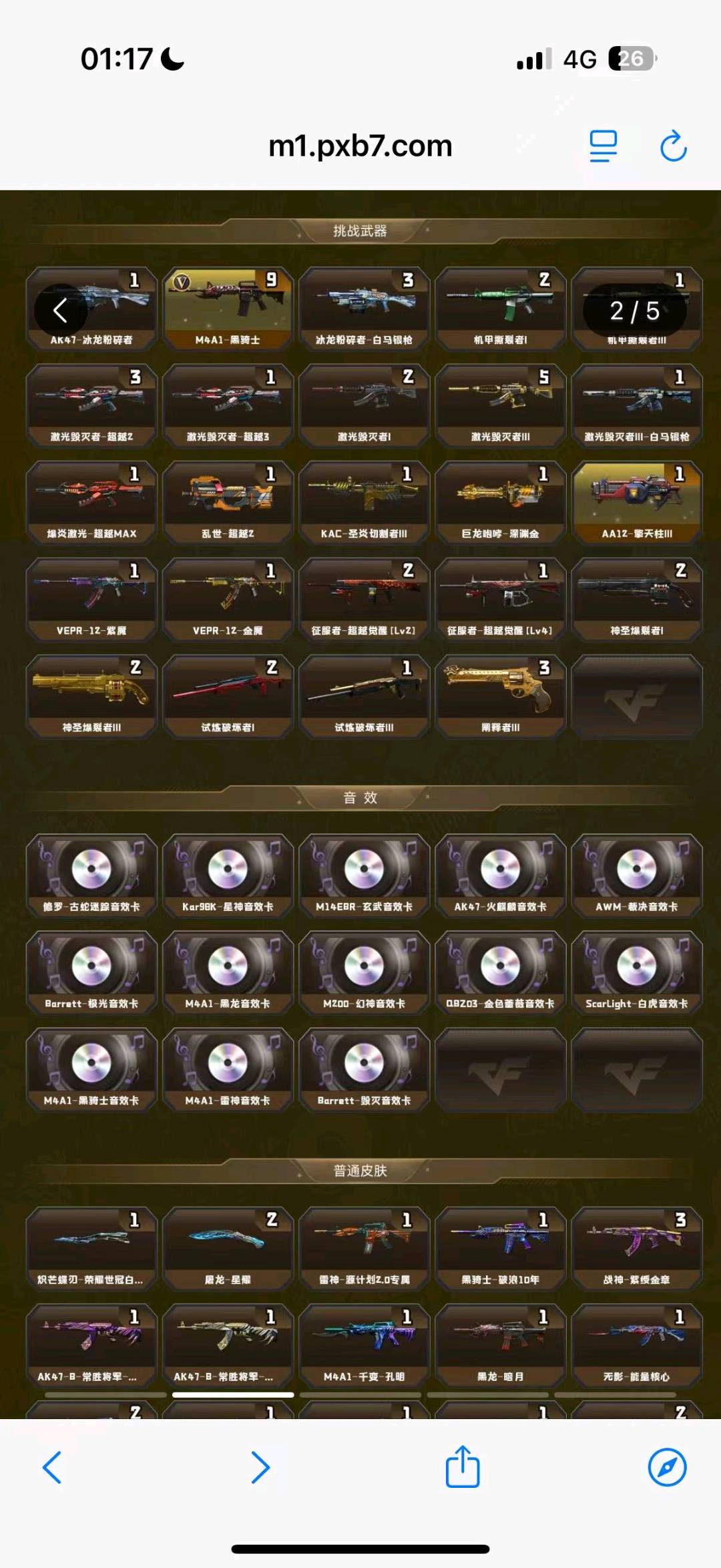Tap the Safari reload page icon
This screenshot has width=721, height=1568.
(673, 146)
